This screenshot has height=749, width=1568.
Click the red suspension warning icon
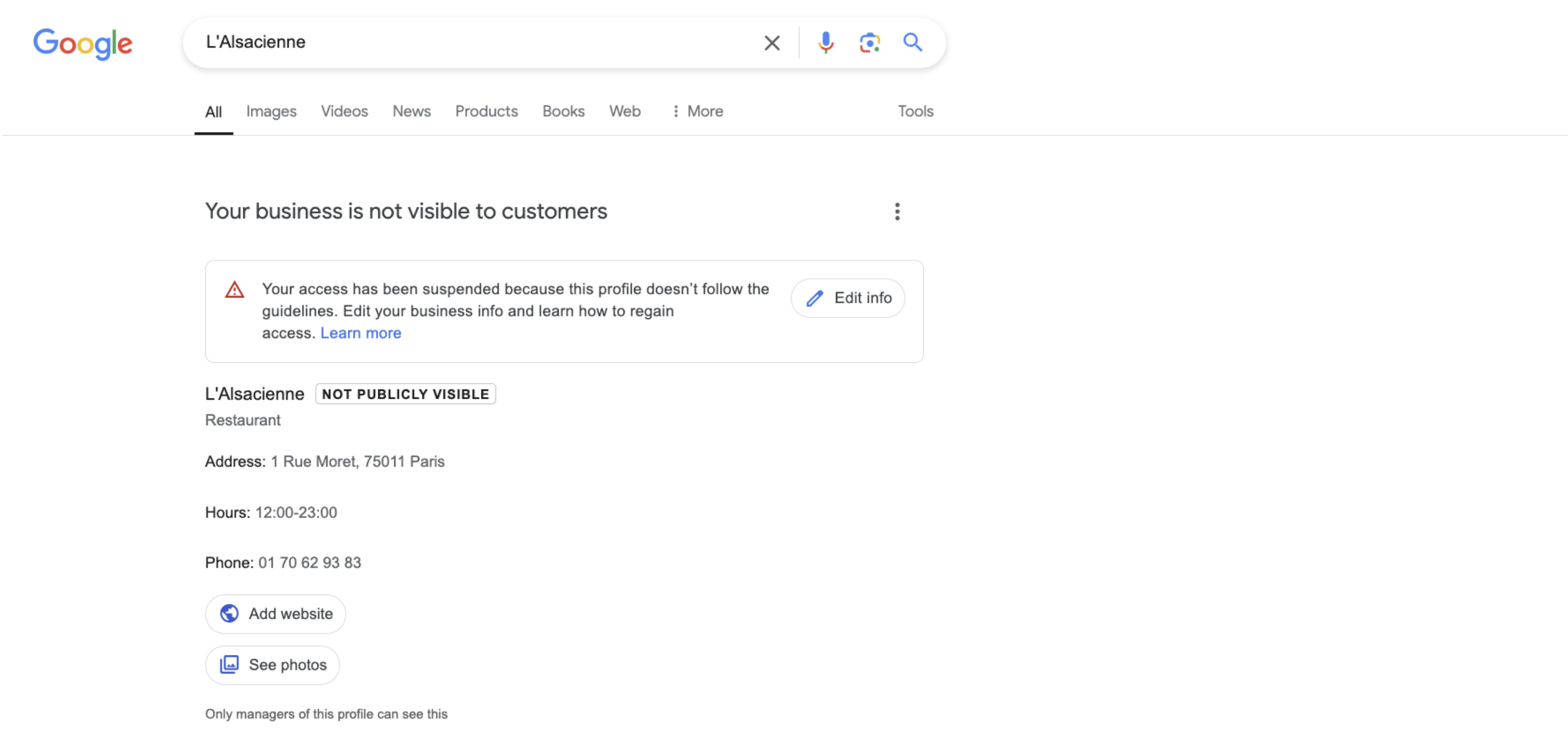pos(235,290)
